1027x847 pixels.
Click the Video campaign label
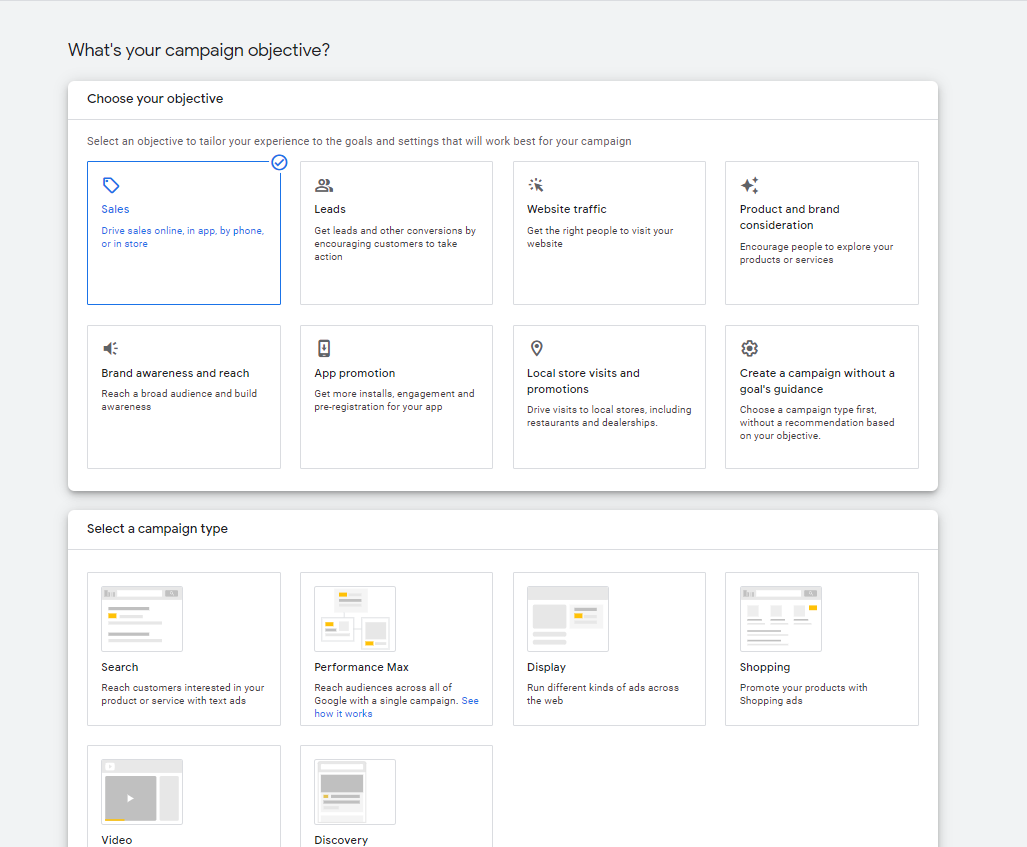[117, 840]
